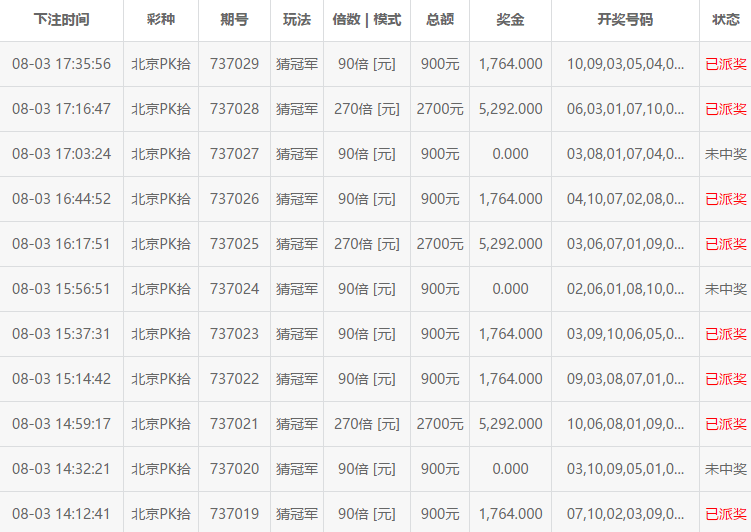Click 1,764.000 prize in row 737023
This screenshot has width=751, height=532.
click(x=510, y=334)
